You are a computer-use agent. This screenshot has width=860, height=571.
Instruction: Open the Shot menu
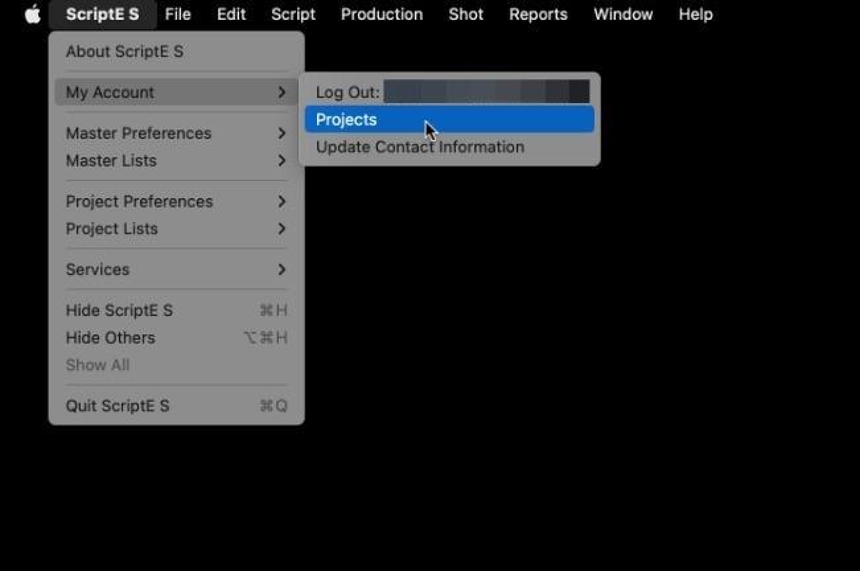point(466,14)
